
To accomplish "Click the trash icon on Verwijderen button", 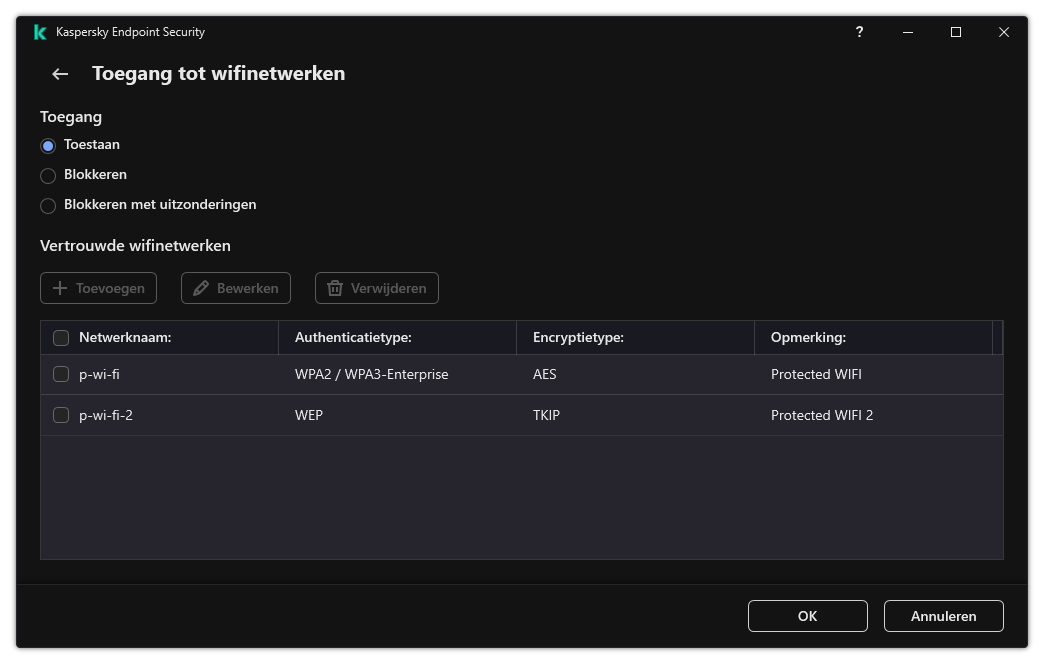I will tap(335, 288).
